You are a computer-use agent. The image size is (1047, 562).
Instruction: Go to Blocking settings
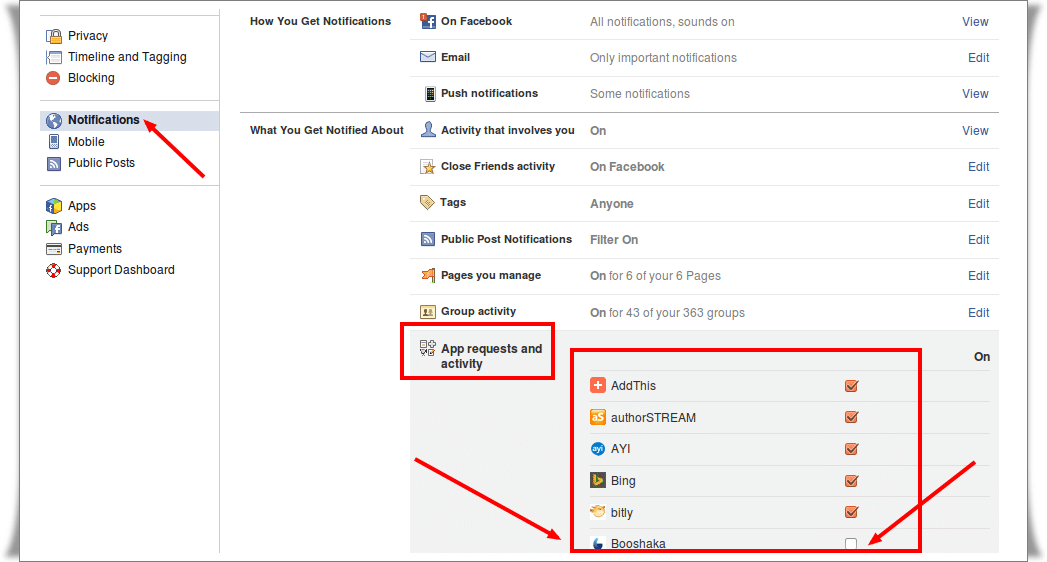(91, 78)
